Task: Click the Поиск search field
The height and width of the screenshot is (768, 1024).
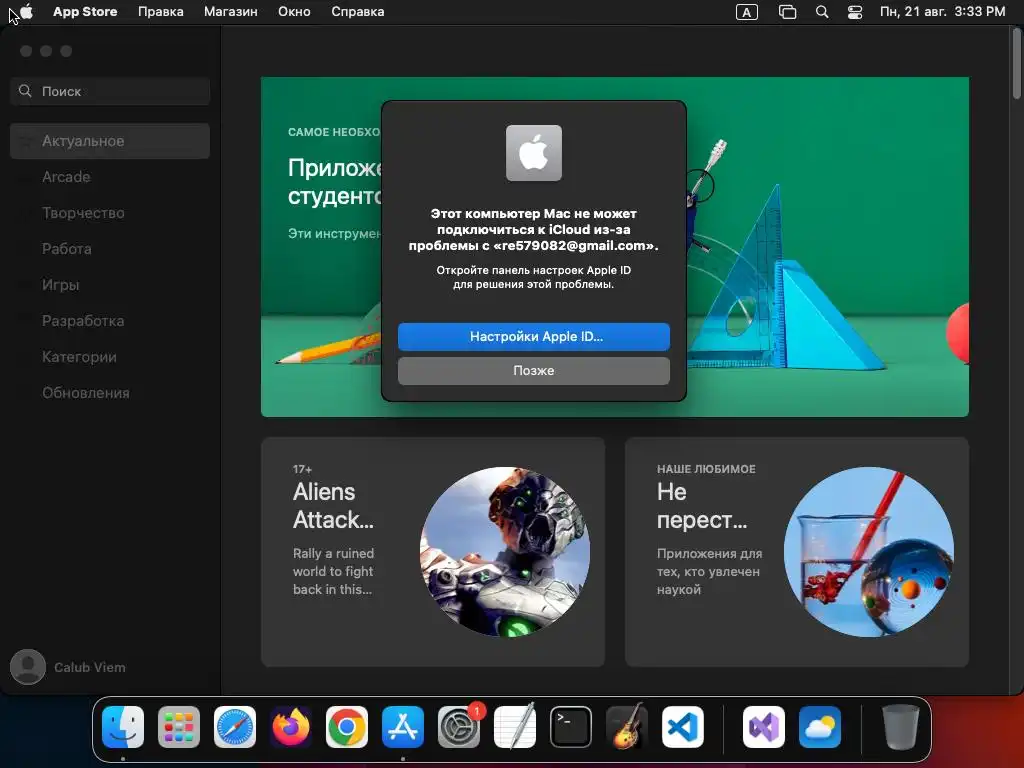Action: [110, 91]
